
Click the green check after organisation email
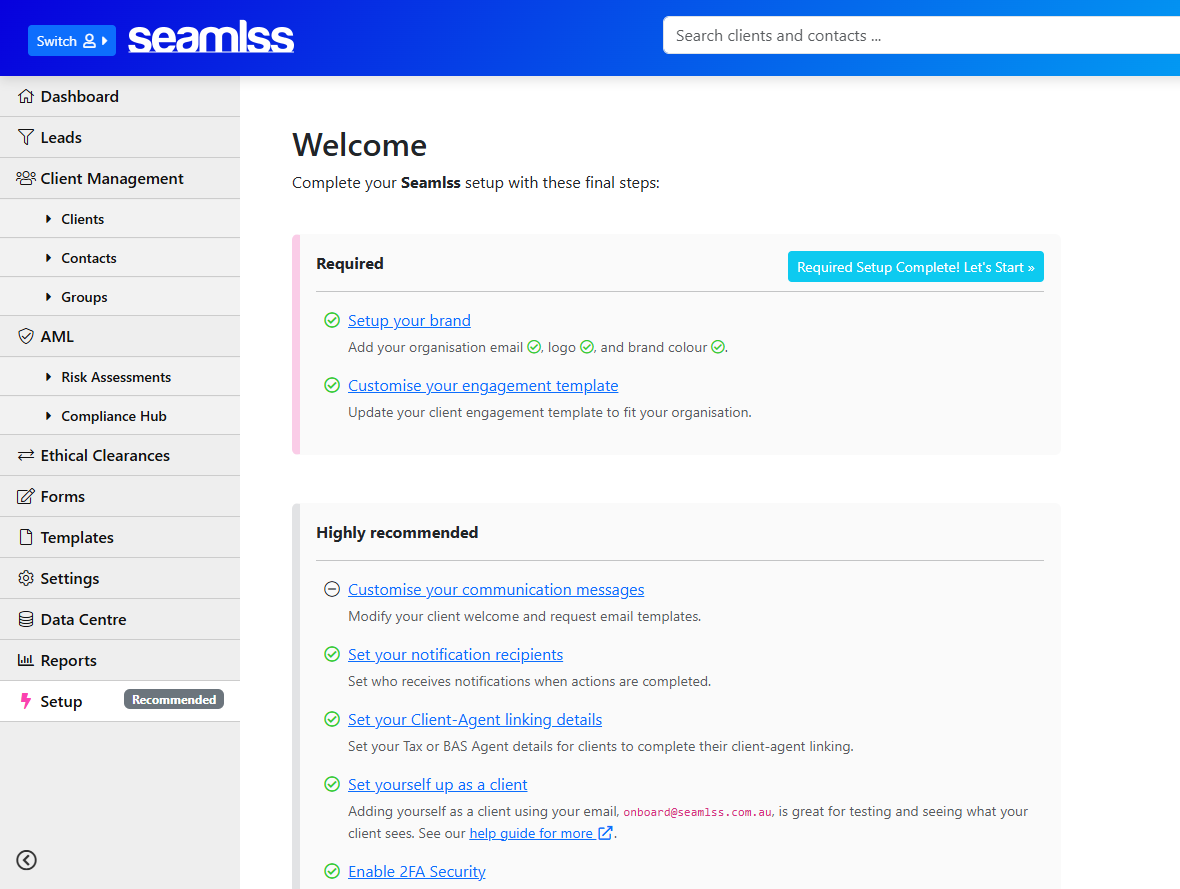click(534, 347)
